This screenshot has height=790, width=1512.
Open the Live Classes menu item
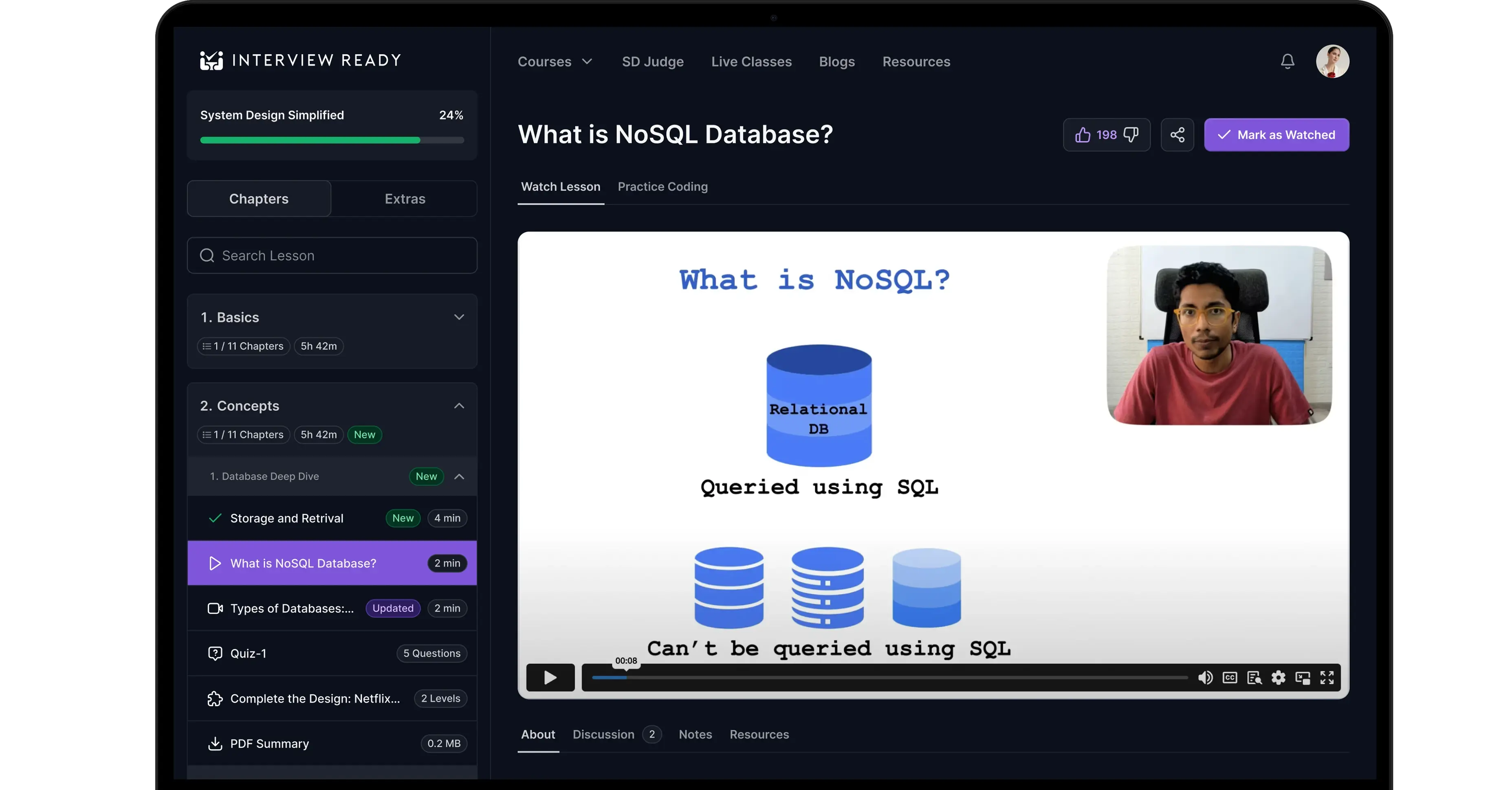(x=751, y=61)
